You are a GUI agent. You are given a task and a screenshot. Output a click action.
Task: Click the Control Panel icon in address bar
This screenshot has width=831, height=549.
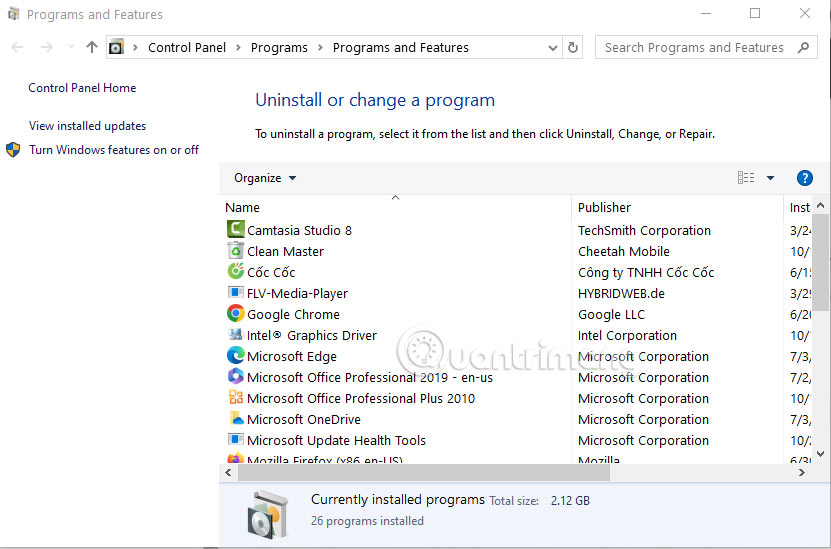(x=116, y=48)
